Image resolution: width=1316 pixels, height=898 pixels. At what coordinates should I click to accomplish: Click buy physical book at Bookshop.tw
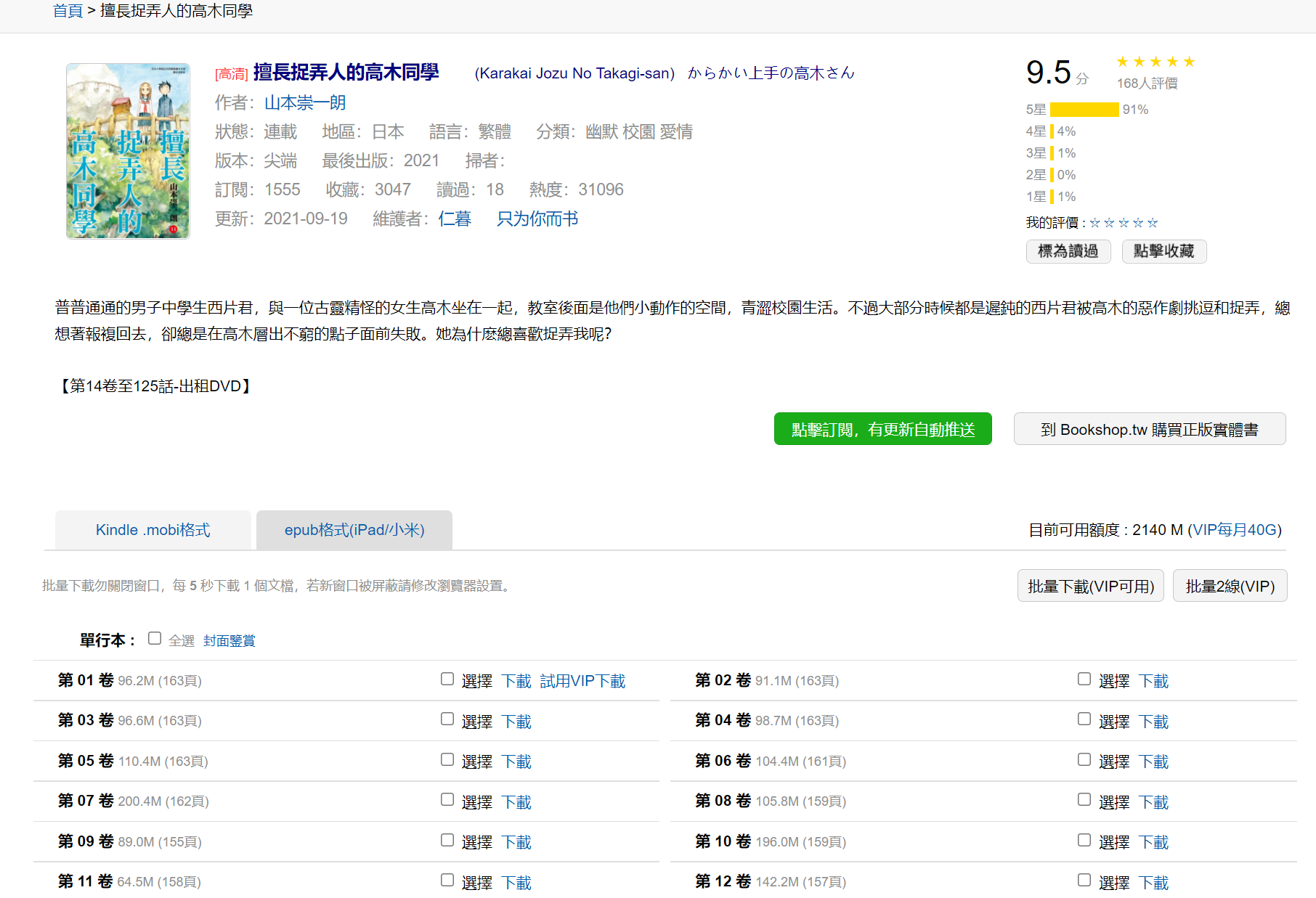click(x=1149, y=430)
